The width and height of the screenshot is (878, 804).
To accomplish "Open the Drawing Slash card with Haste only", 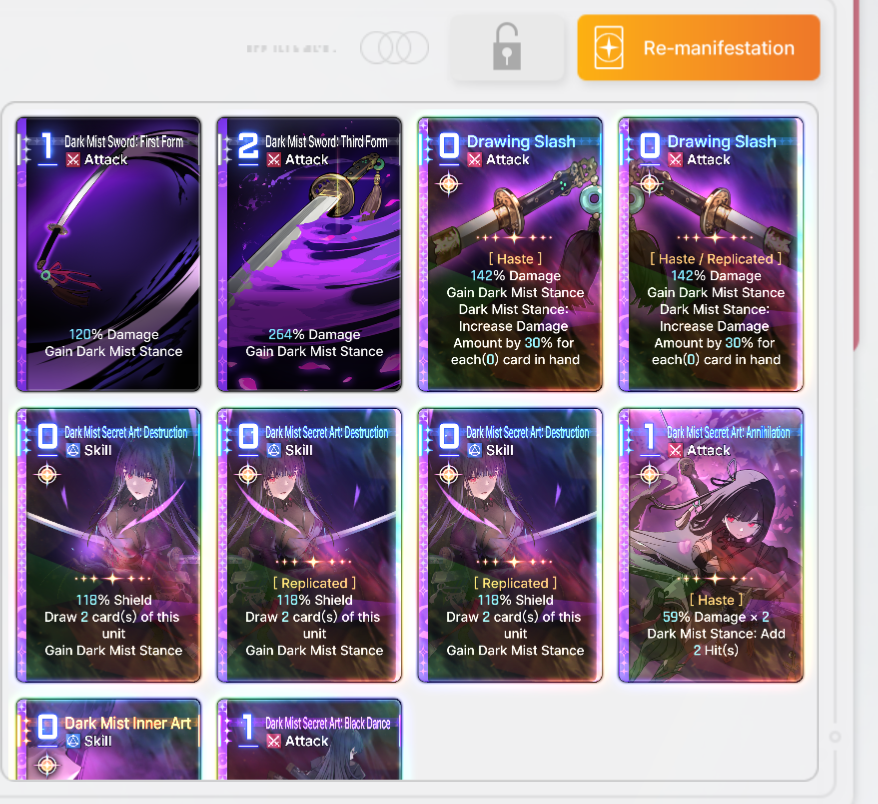I will [510, 254].
